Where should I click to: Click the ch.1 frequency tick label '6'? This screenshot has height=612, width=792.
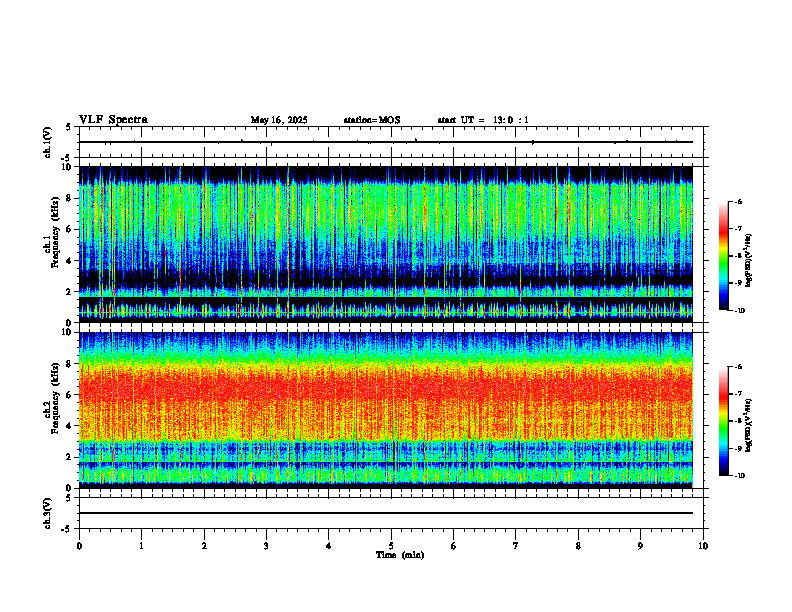tap(70, 229)
